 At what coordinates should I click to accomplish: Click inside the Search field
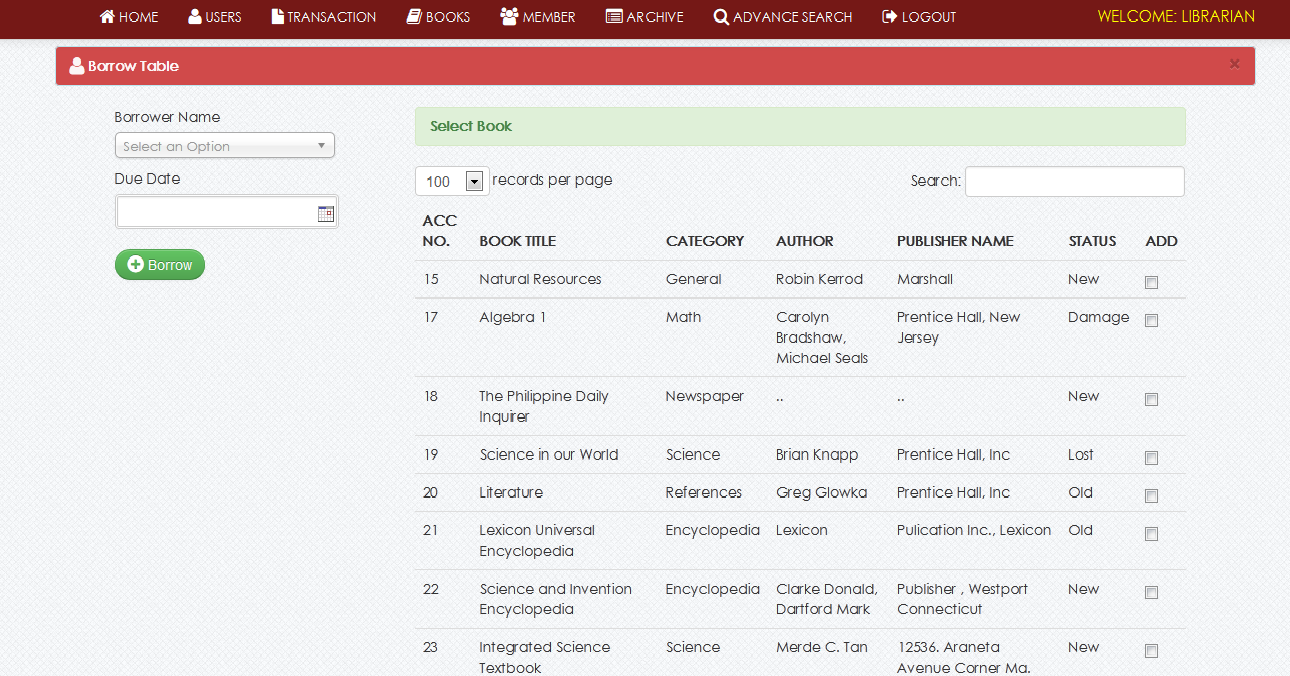click(x=1074, y=181)
